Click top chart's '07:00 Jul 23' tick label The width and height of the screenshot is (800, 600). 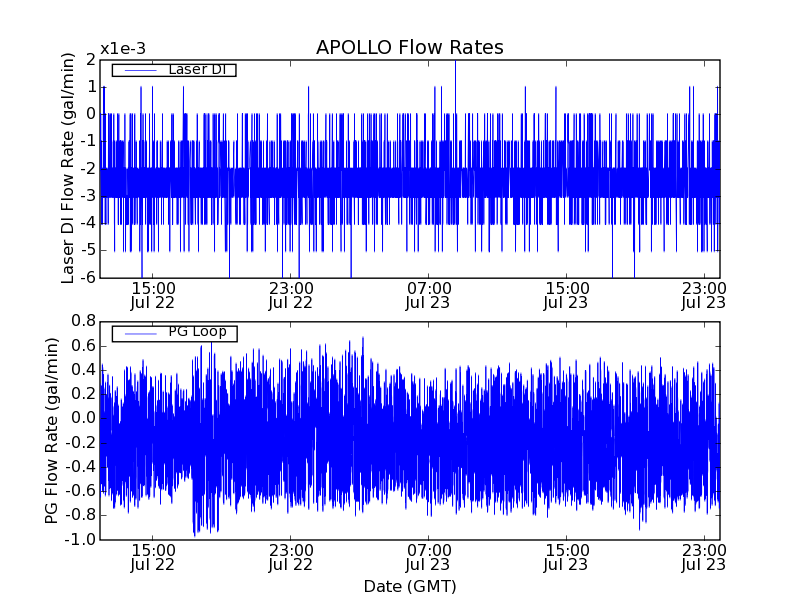[x=428, y=295]
